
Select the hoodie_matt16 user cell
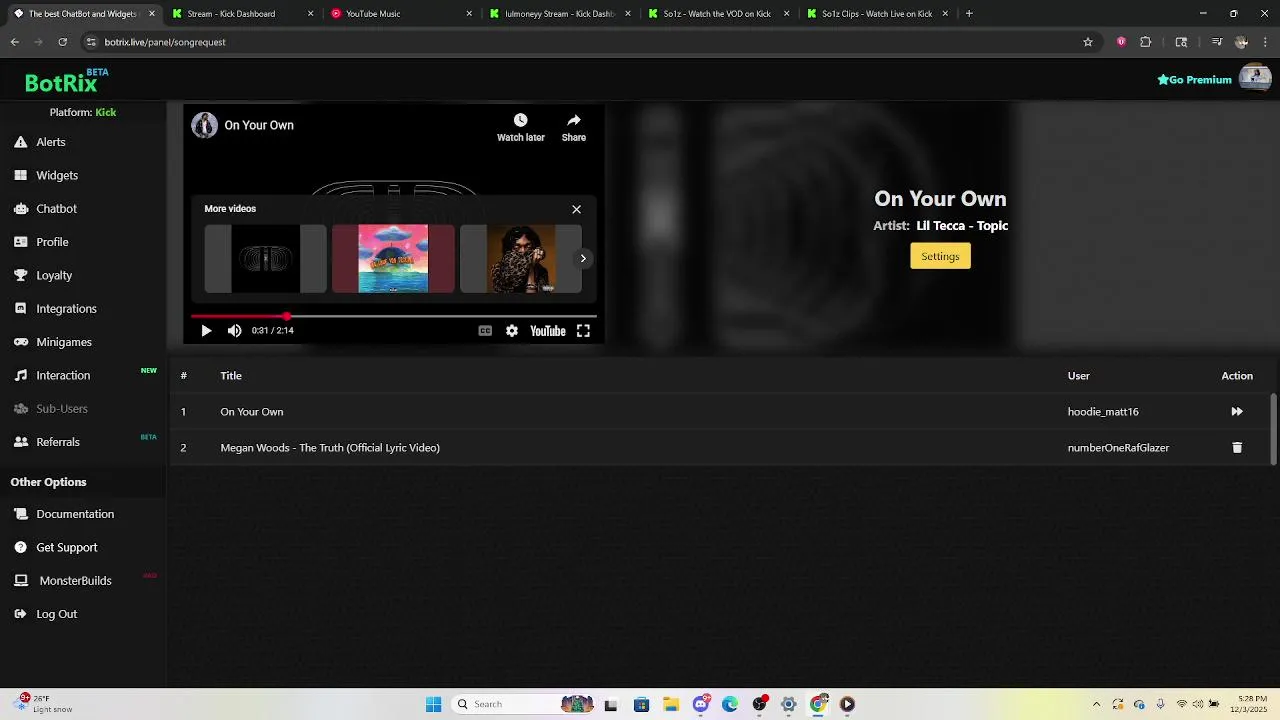coord(1103,412)
